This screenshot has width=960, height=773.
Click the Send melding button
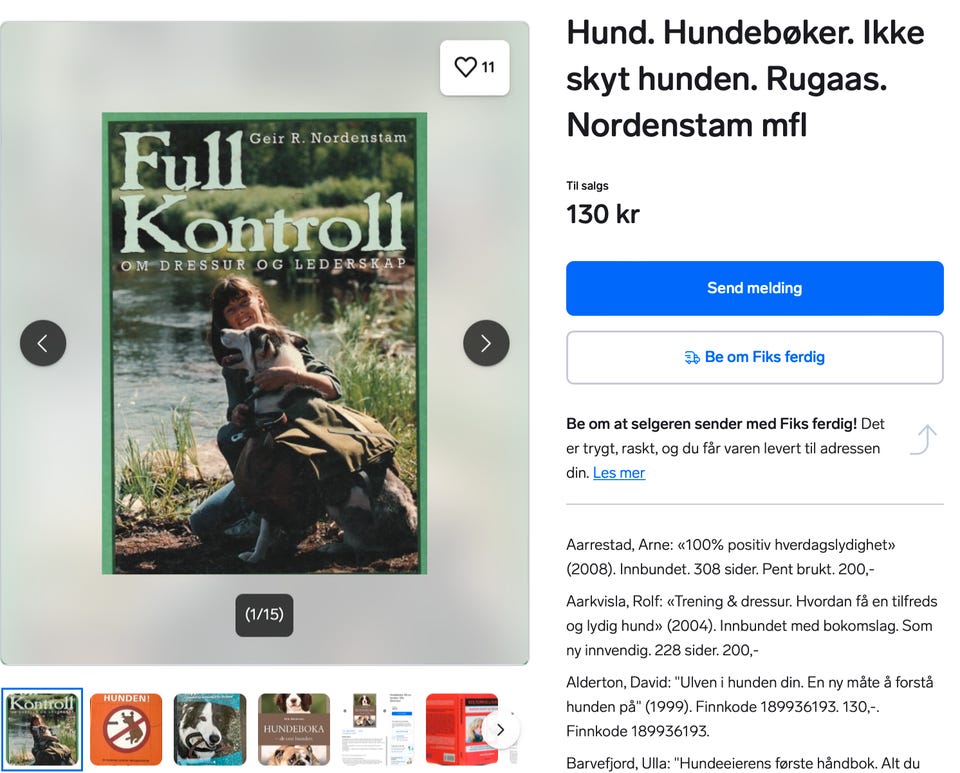pyautogui.click(x=754, y=288)
